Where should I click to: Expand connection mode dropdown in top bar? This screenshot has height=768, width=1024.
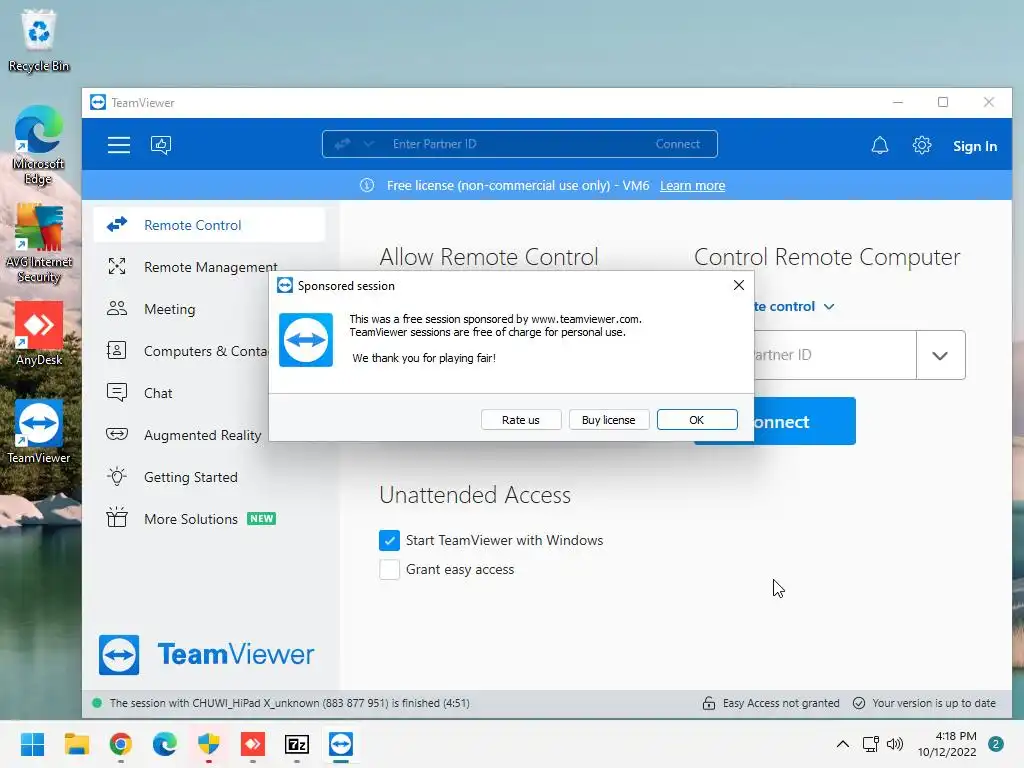369,144
